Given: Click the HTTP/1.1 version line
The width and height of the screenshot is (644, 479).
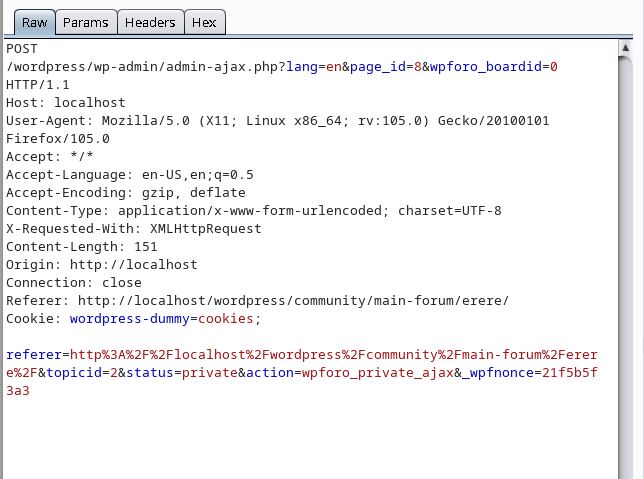Looking at the screenshot, I should point(38,85).
